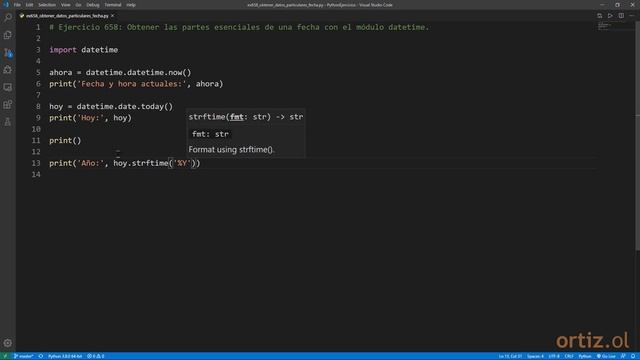Open changes compare icon in editor toolbar
The width and height of the screenshot is (640, 360).
click(x=599, y=16)
